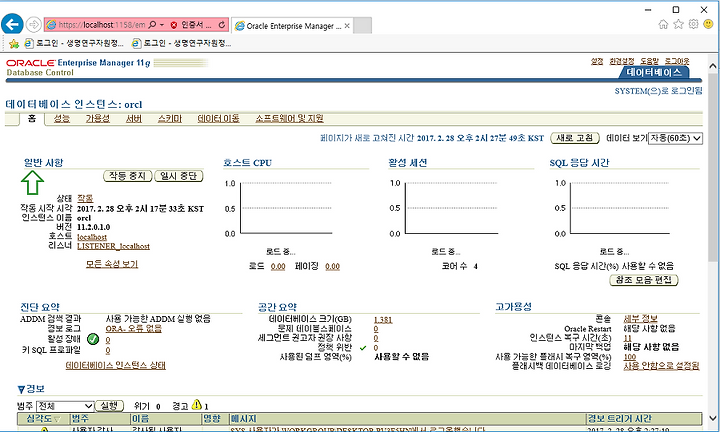Open the 환경설정 link in header
This screenshot has height=432, width=720.
622,61
